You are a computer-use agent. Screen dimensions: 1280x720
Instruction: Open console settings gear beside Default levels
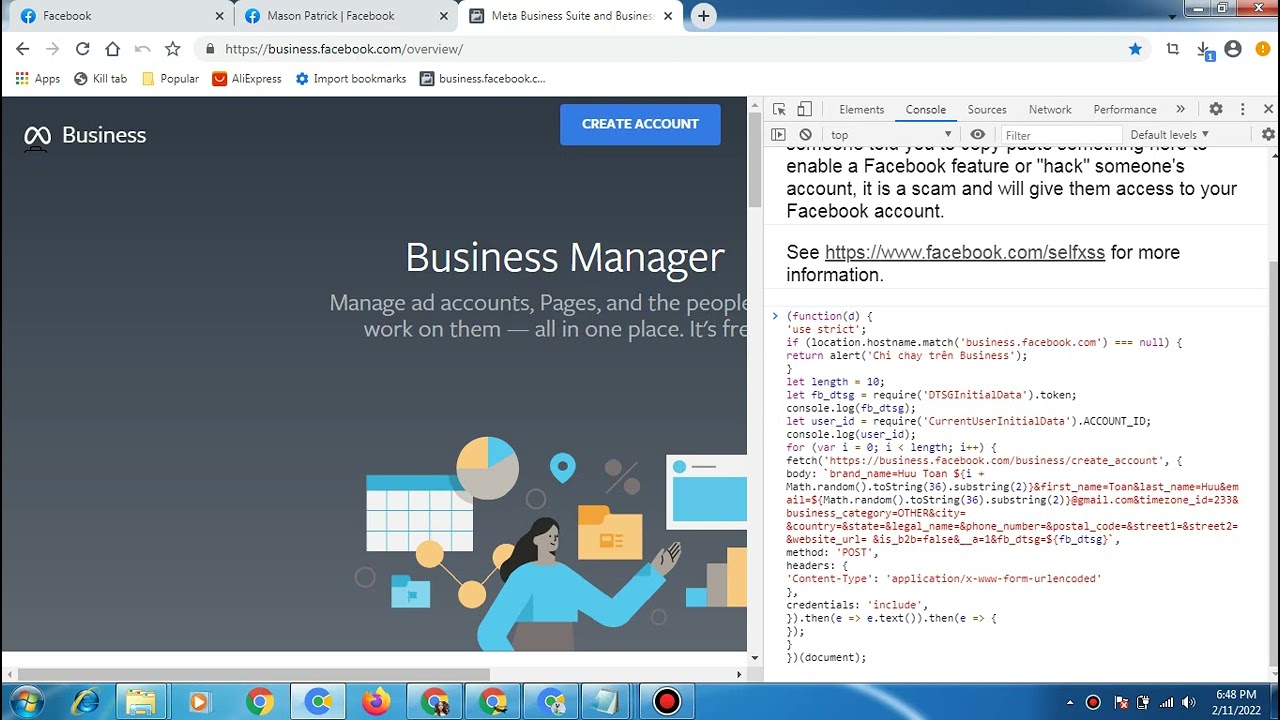tap(1268, 134)
